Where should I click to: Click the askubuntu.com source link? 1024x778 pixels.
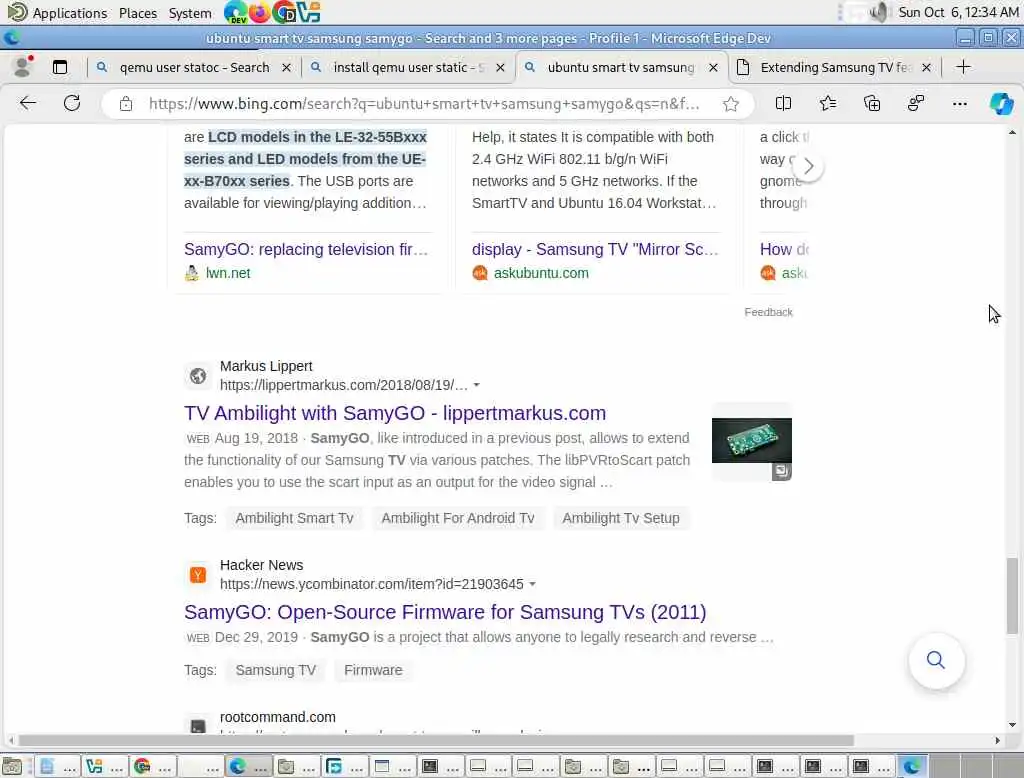(x=541, y=273)
